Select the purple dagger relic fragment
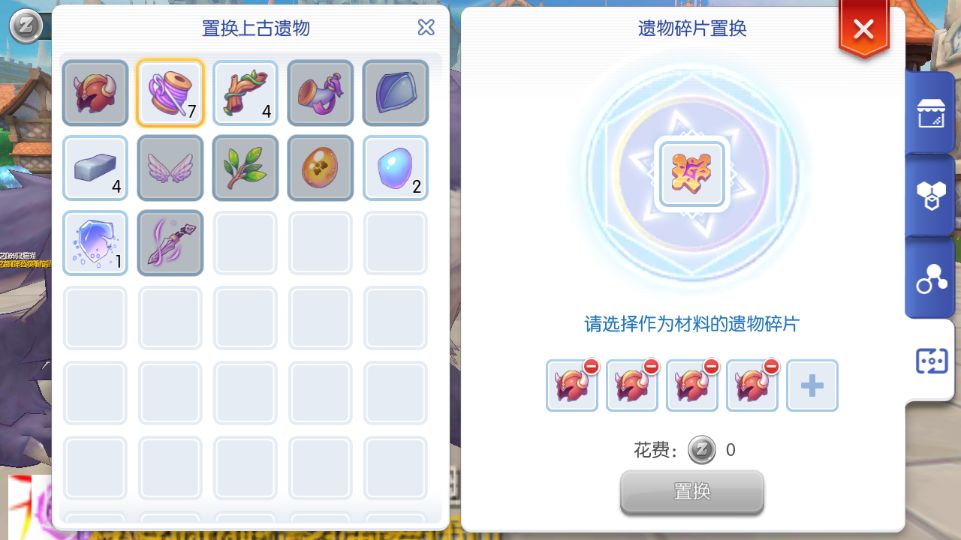Screen dimensions: 961x540 pyautogui.click(x=170, y=243)
